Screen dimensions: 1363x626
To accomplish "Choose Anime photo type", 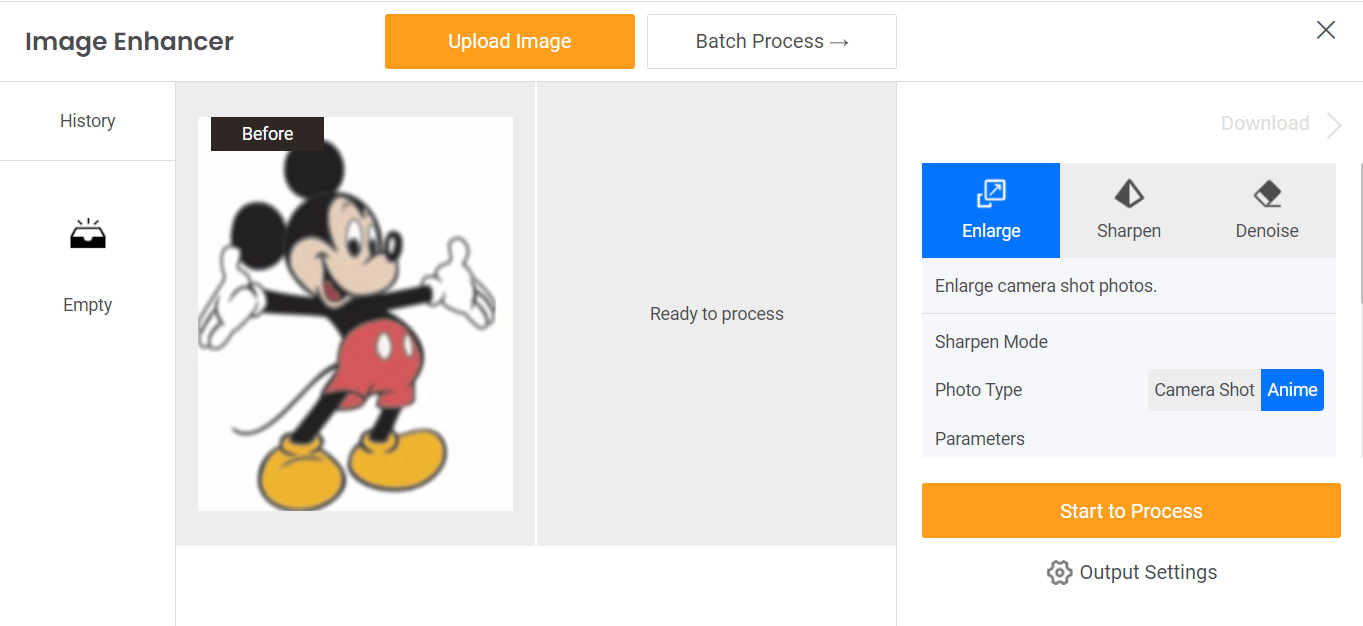I will 1292,390.
